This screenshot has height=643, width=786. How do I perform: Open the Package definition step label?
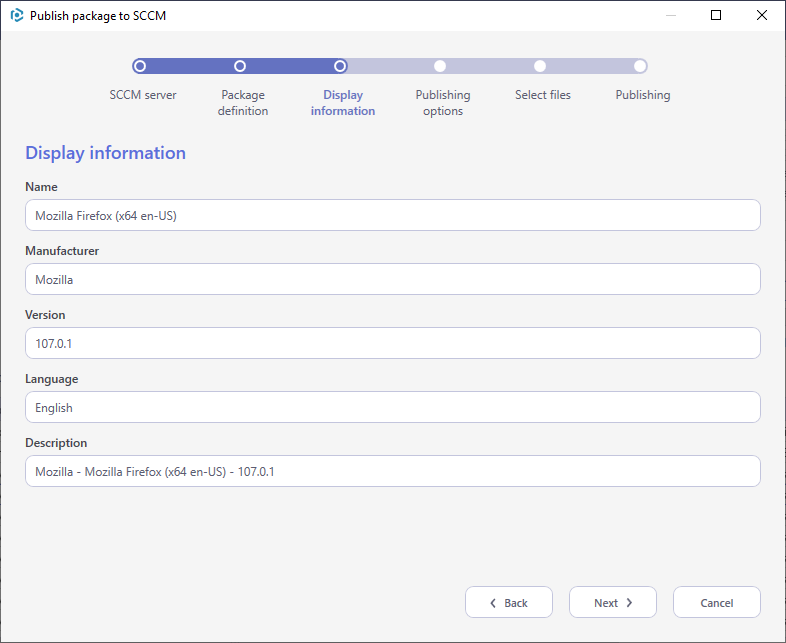(x=243, y=103)
